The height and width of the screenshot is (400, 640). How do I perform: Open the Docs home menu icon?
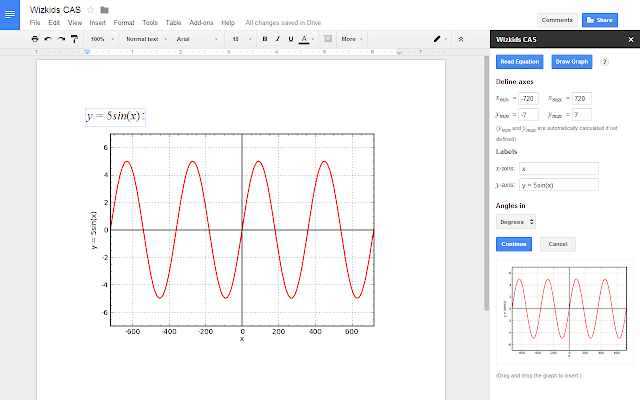[10, 15]
